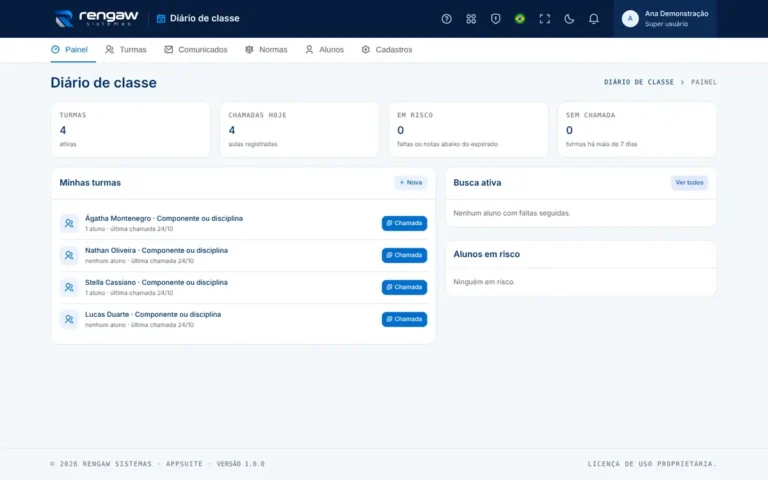Go to the Normas tab
The width and height of the screenshot is (768, 480).
[x=266, y=49]
